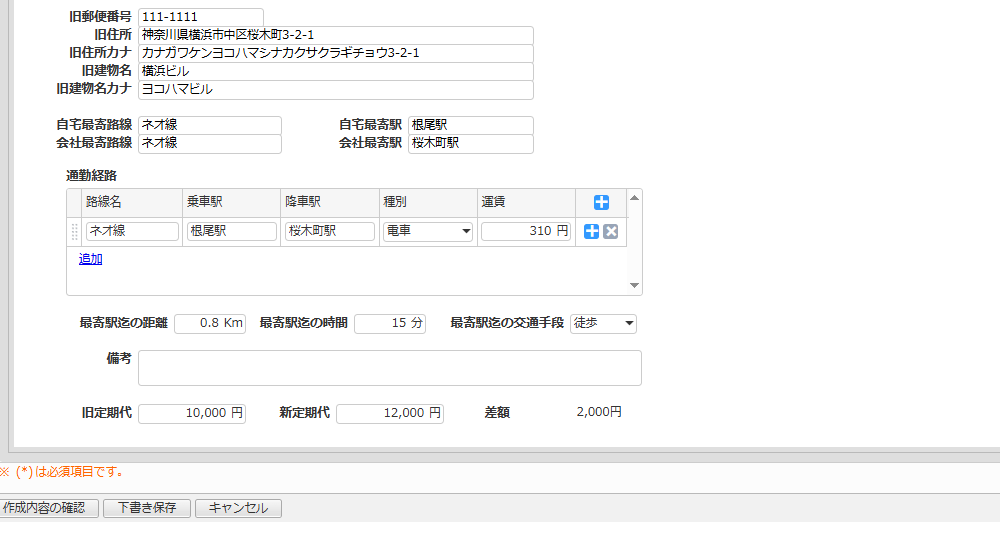Click the scroll up arrow of the route table
Image resolution: width=1000 pixels, height=550 pixels.
click(634, 198)
